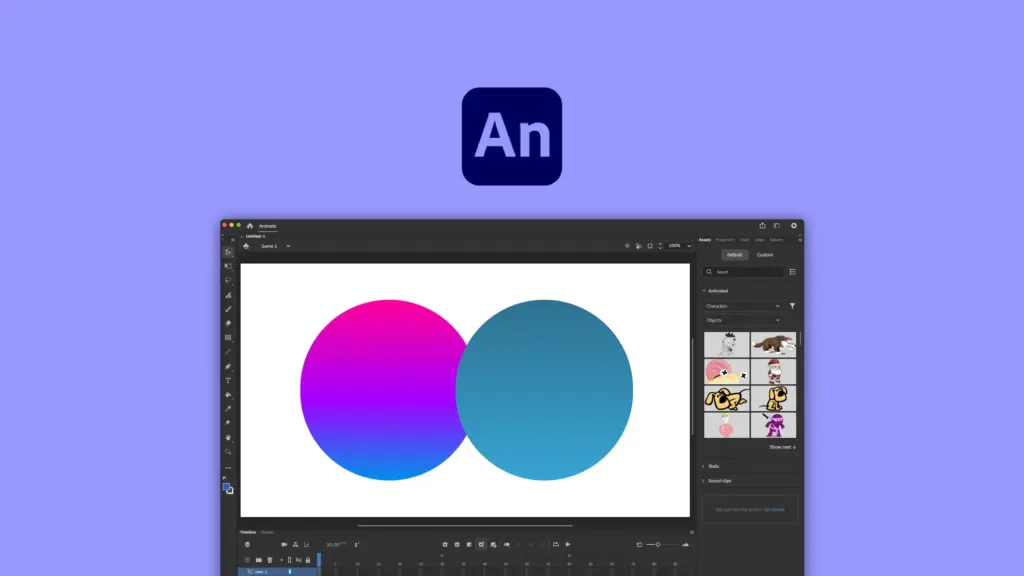
Task: Click the Get started link
Action: pos(774,509)
